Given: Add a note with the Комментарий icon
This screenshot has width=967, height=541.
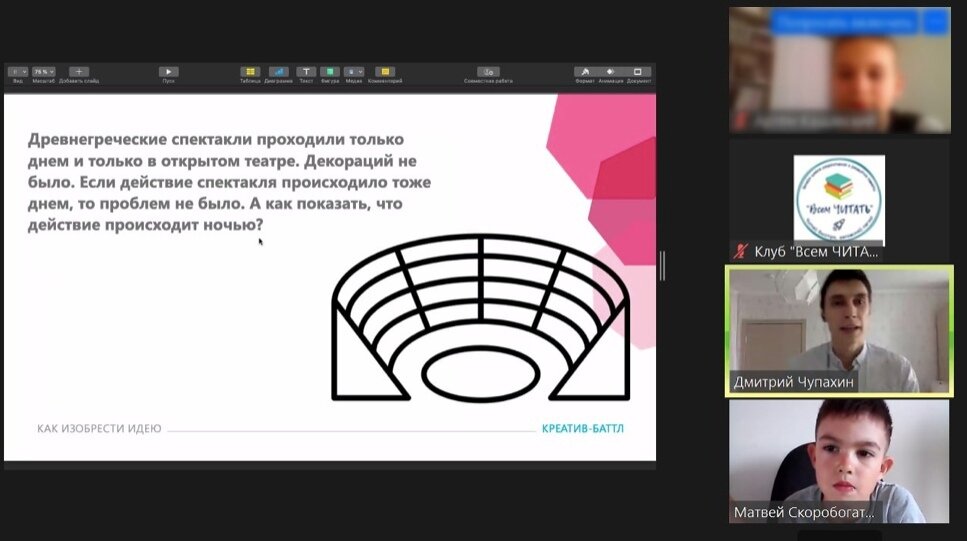Looking at the screenshot, I should coord(385,72).
